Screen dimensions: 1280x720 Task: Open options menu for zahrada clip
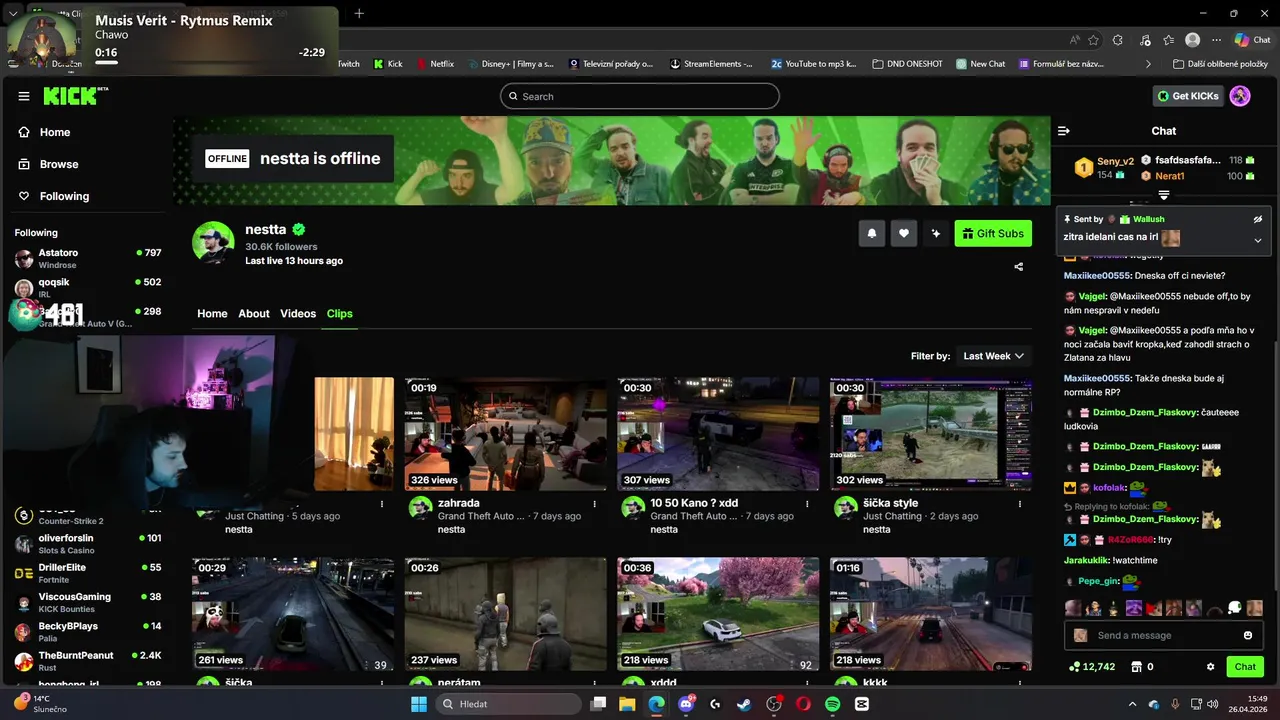(x=595, y=504)
